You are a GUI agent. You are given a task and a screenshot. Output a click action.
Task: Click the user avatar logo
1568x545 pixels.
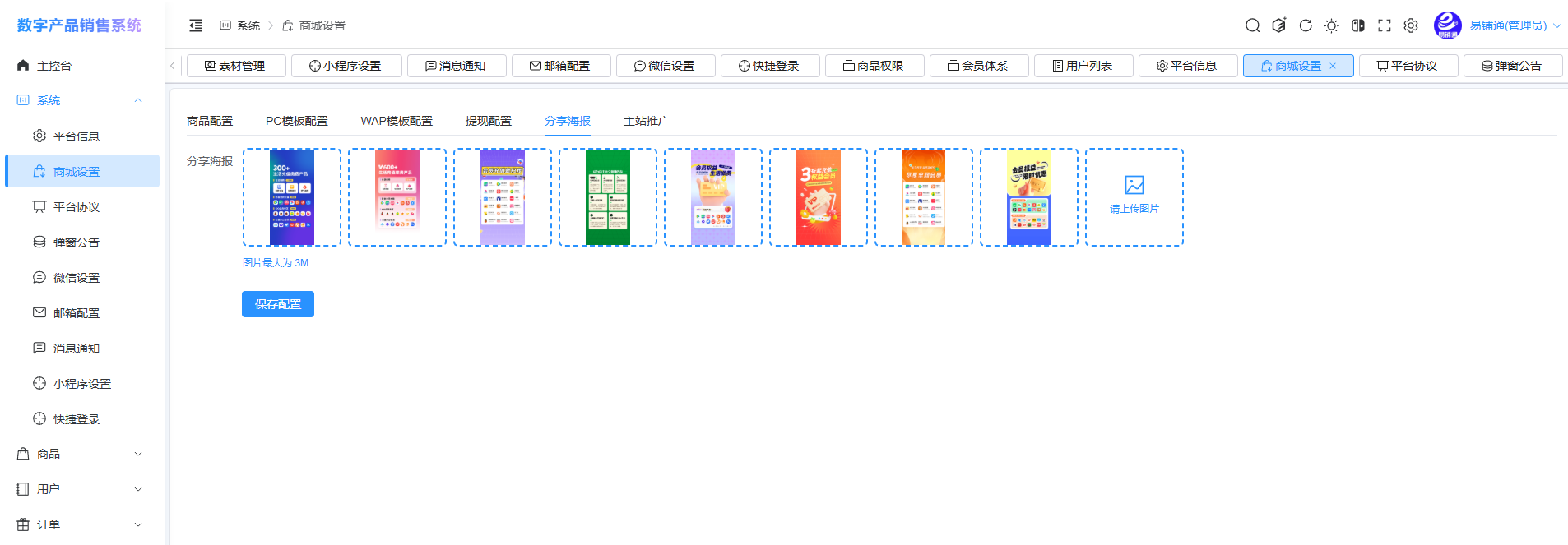(x=1447, y=25)
